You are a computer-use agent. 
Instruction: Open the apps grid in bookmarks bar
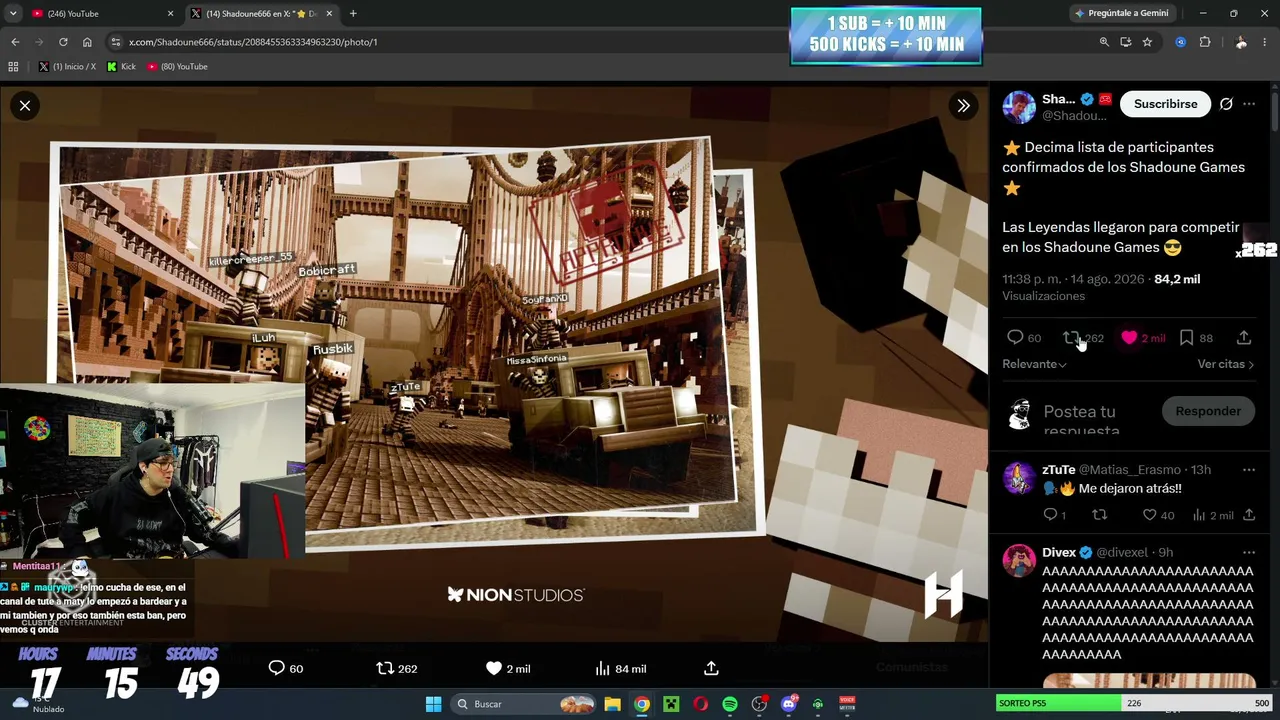pyautogui.click(x=13, y=67)
